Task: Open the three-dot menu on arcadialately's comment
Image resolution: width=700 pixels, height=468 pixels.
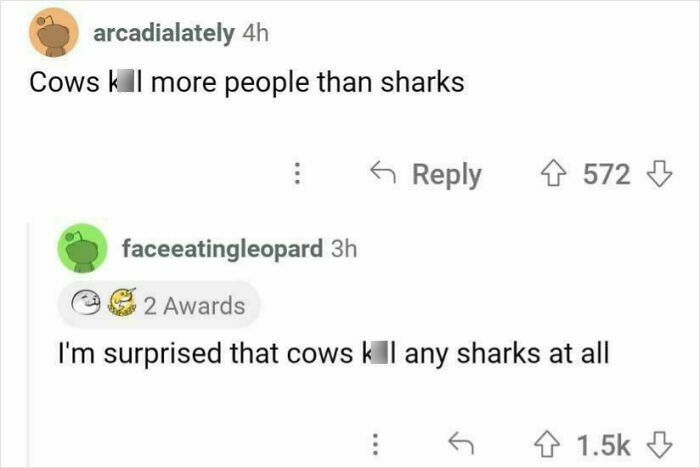Action: (x=297, y=174)
